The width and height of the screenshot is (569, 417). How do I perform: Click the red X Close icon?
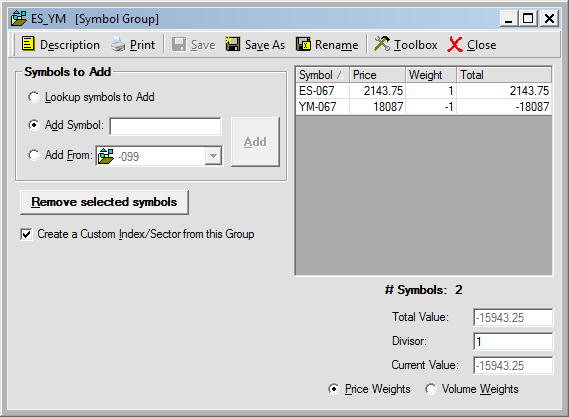pos(455,44)
